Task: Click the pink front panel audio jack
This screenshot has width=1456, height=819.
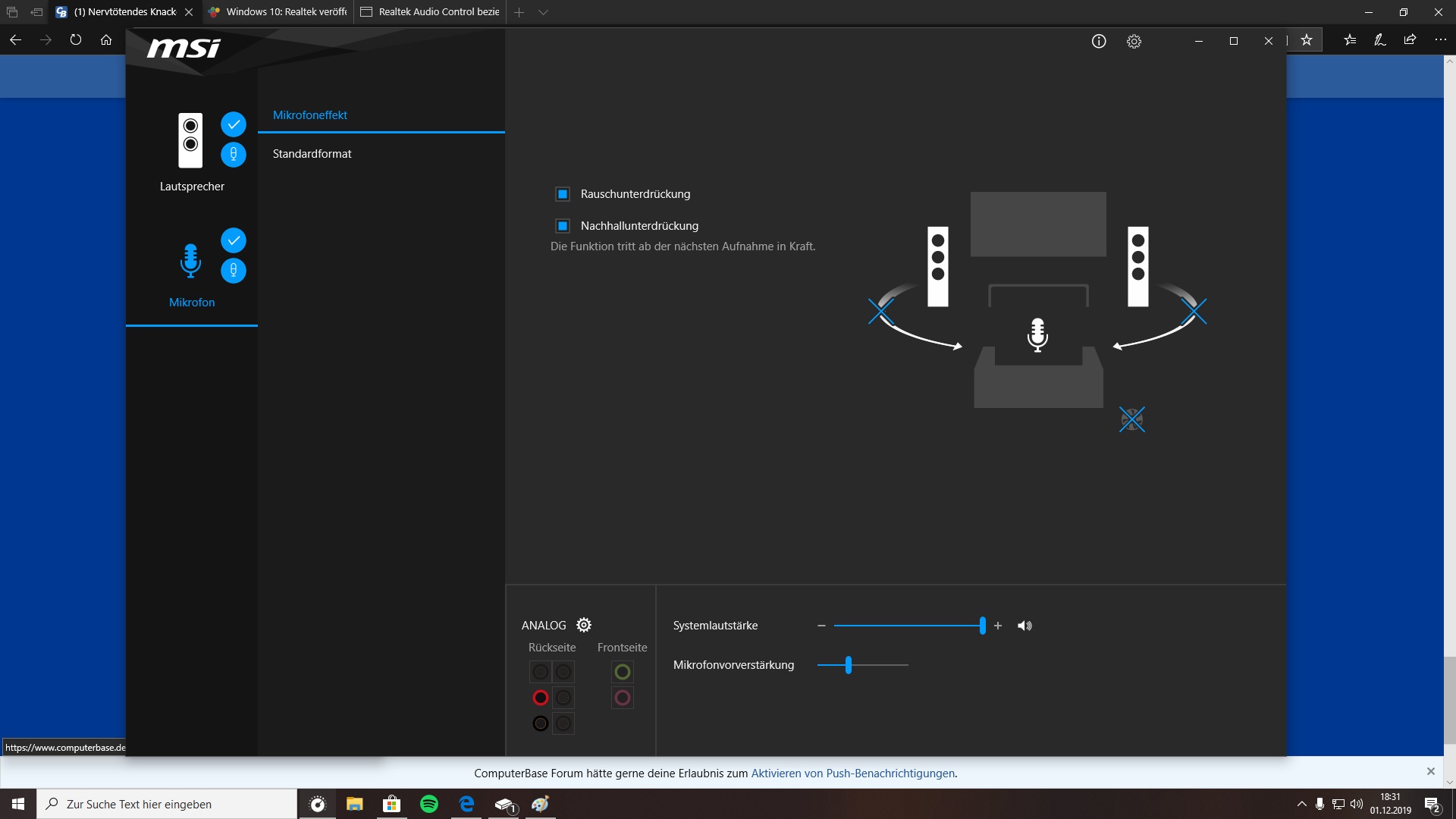Action: click(623, 698)
